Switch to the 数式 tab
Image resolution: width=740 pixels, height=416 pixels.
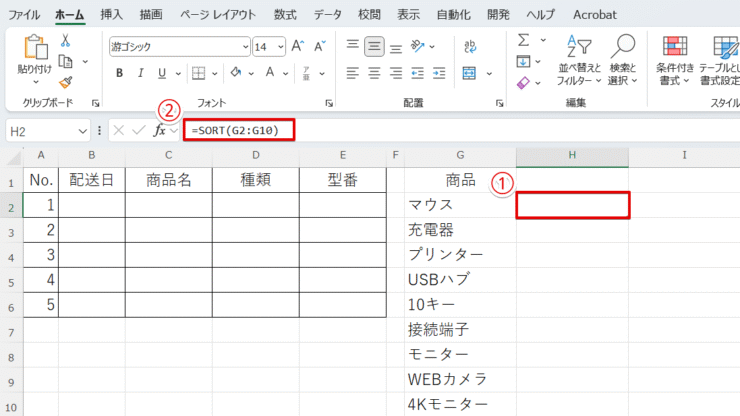pyautogui.click(x=285, y=15)
